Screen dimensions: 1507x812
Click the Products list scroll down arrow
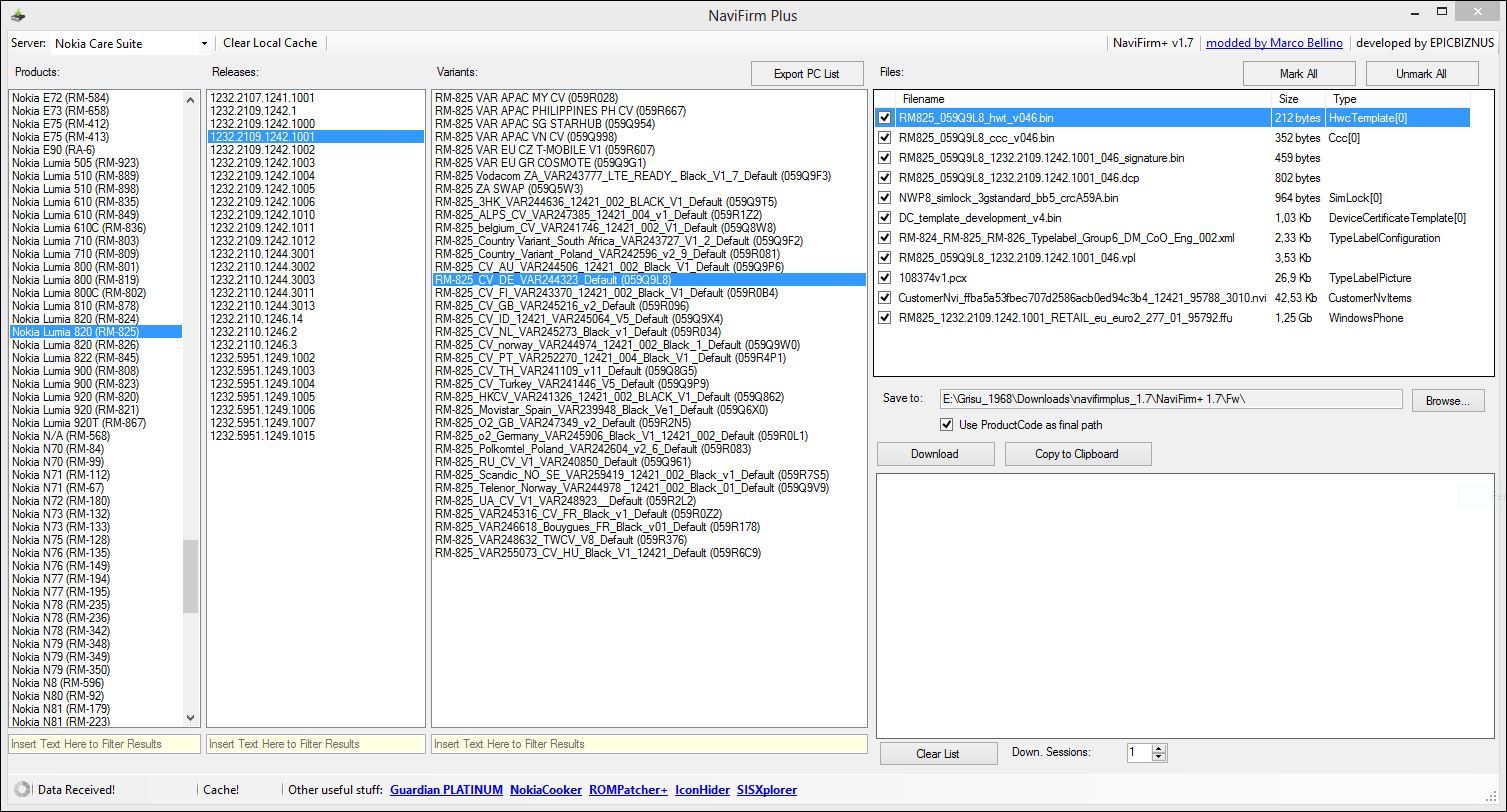191,717
